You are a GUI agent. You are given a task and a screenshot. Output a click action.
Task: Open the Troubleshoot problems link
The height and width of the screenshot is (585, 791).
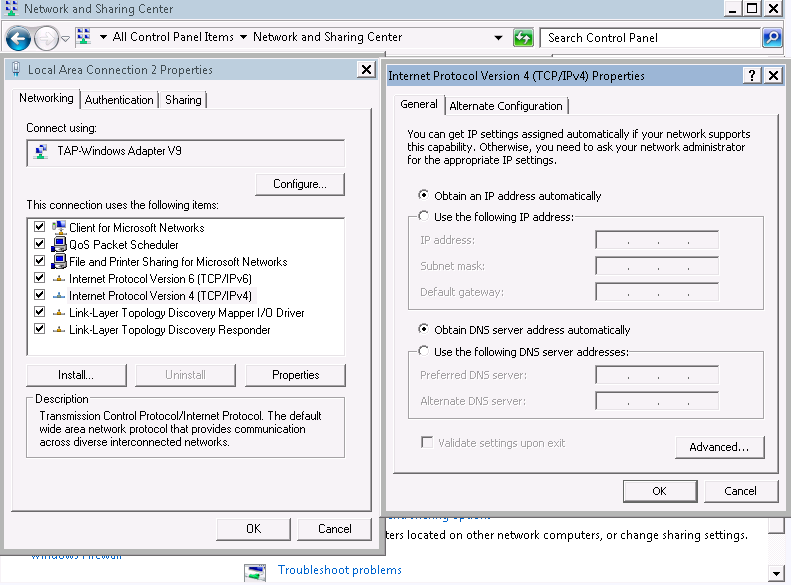coord(340,570)
